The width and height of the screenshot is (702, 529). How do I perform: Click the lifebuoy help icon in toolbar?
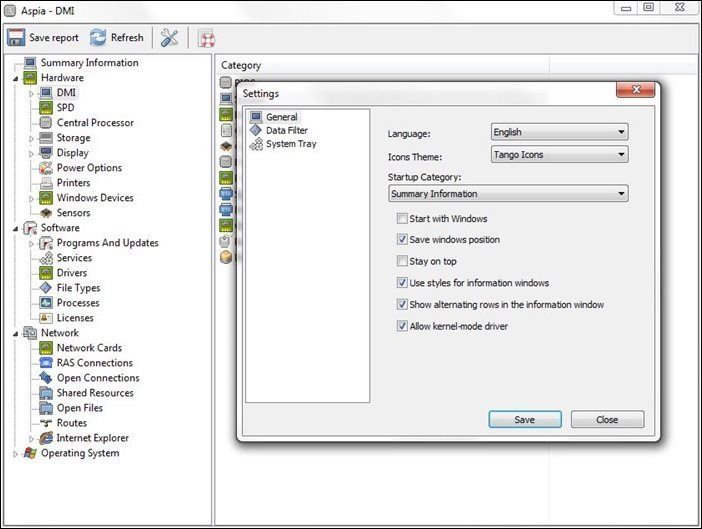pyautogui.click(x=207, y=38)
